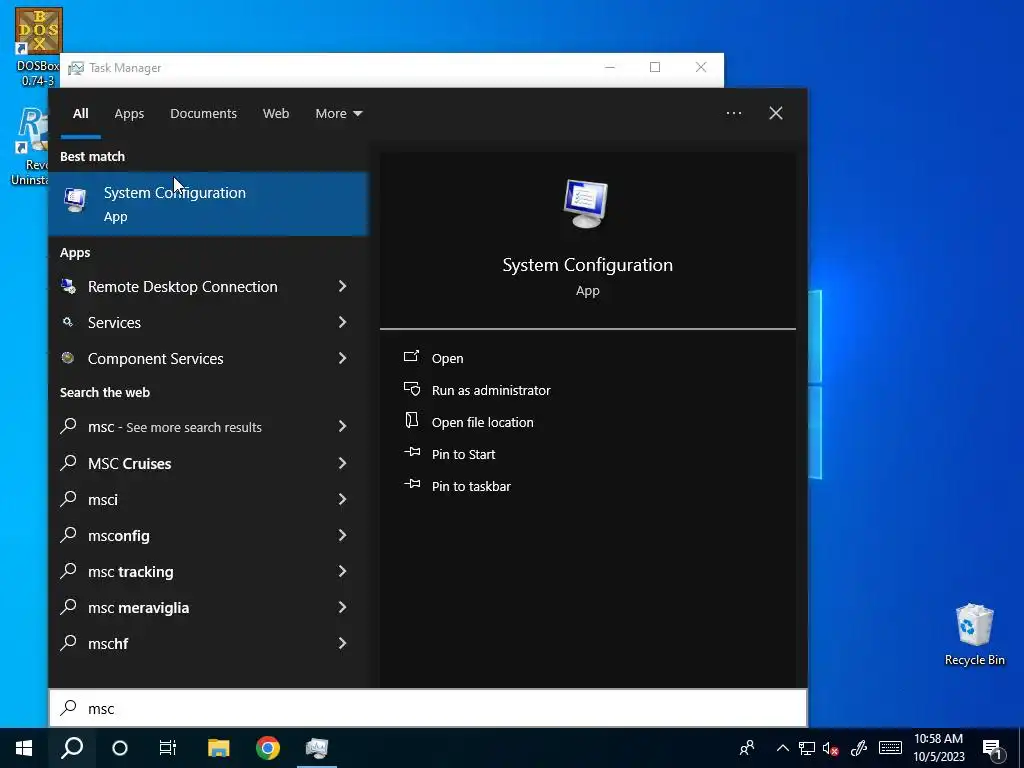Expand the MSC Cruises suggestion chevron
Image resolution: width=1024 pixels, height=768 pixels.
click(x=342, y=463)
